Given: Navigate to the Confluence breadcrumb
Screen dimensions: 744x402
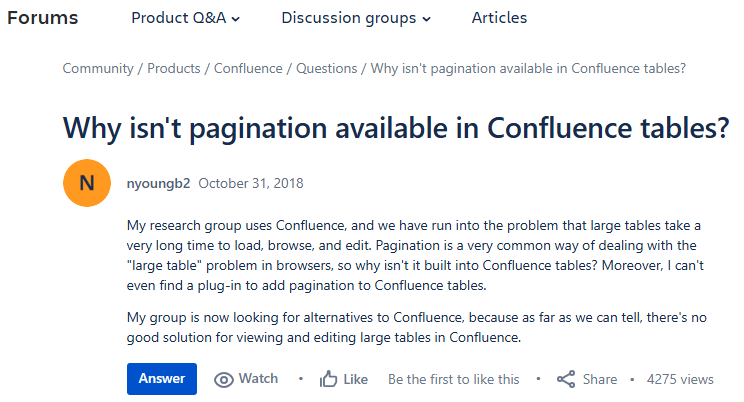Looking at the screenshot, I should [247, 69].
